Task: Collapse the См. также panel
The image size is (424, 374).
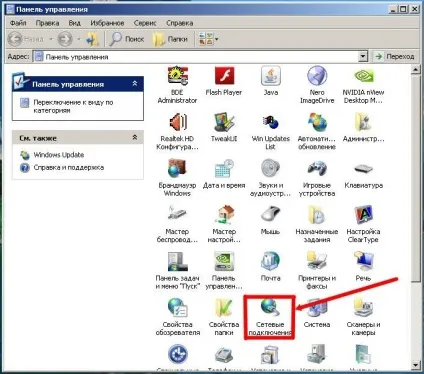Action: click(135, 137)
